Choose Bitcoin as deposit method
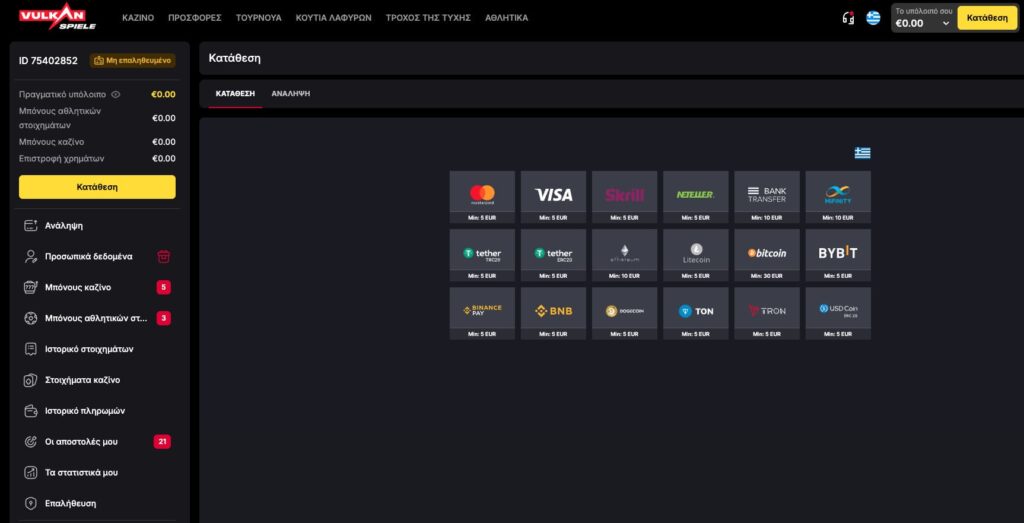The width and height of the screenshot is (1024, 523). (766, 253)
